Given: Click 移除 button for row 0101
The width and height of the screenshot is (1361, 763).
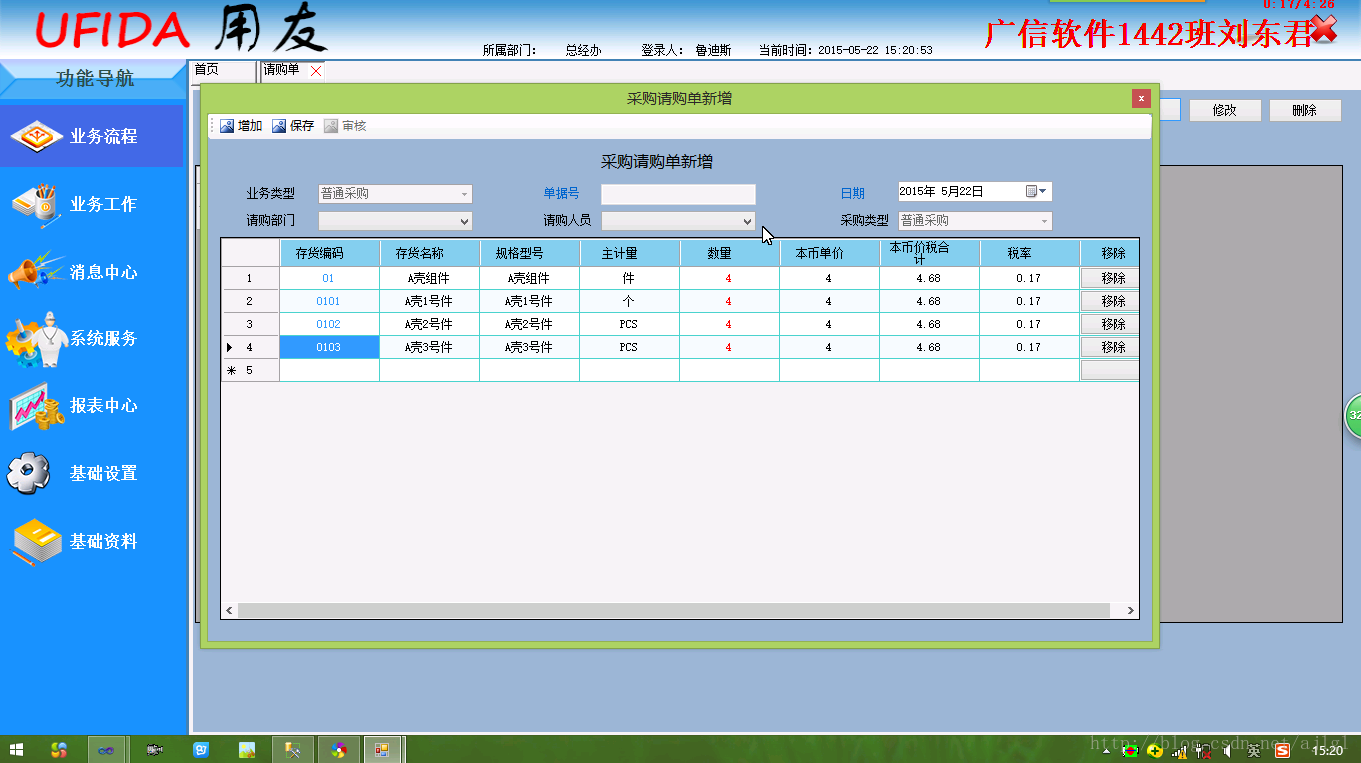Looking at the screenshot, I should click(x=1110, y=301).
